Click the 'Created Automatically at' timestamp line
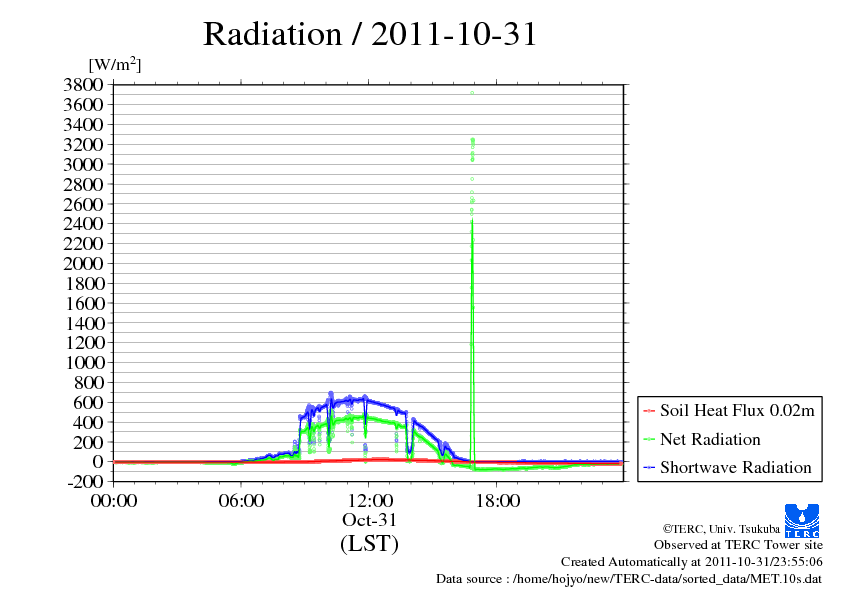 (x=692, y=562)
